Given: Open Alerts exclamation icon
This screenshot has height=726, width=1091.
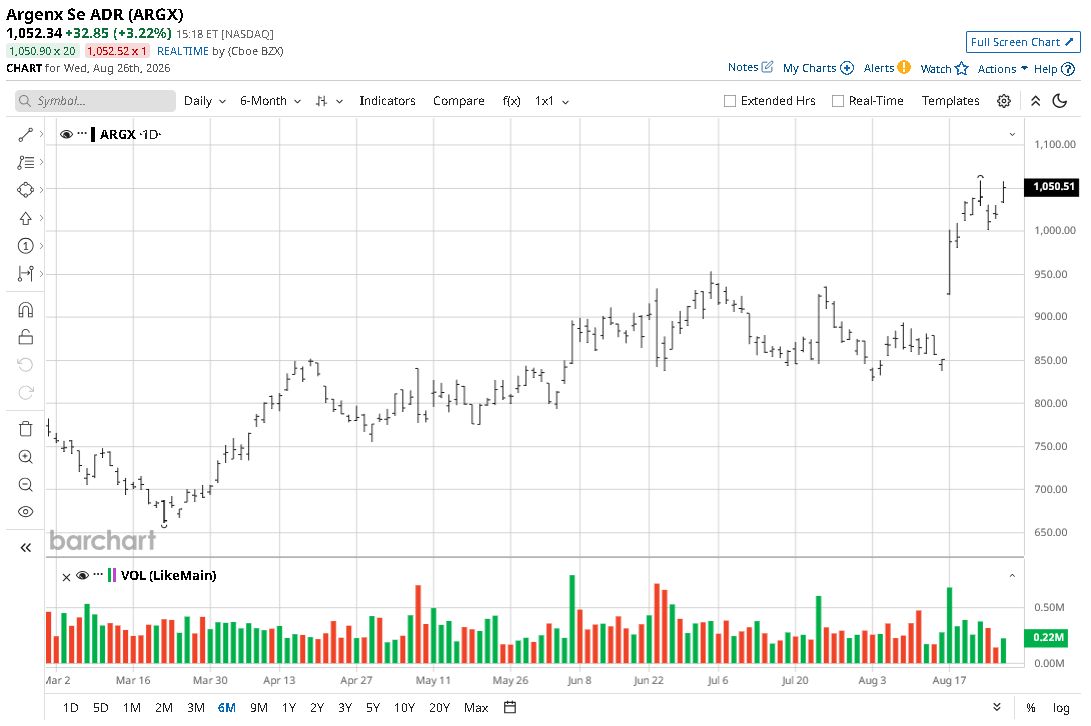Looking at the screenshot, I should click(x=904, y=67).
